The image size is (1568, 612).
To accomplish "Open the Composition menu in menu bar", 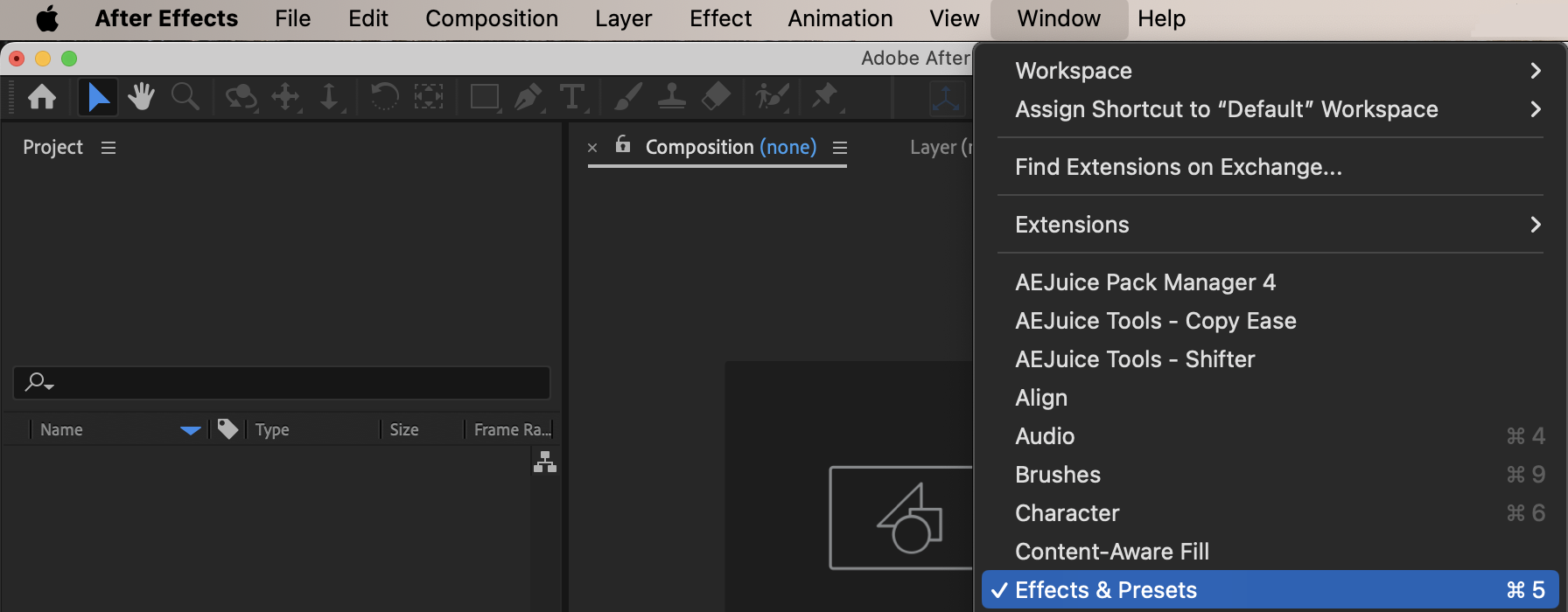I will pyautogui.click(x=491, y=18).
